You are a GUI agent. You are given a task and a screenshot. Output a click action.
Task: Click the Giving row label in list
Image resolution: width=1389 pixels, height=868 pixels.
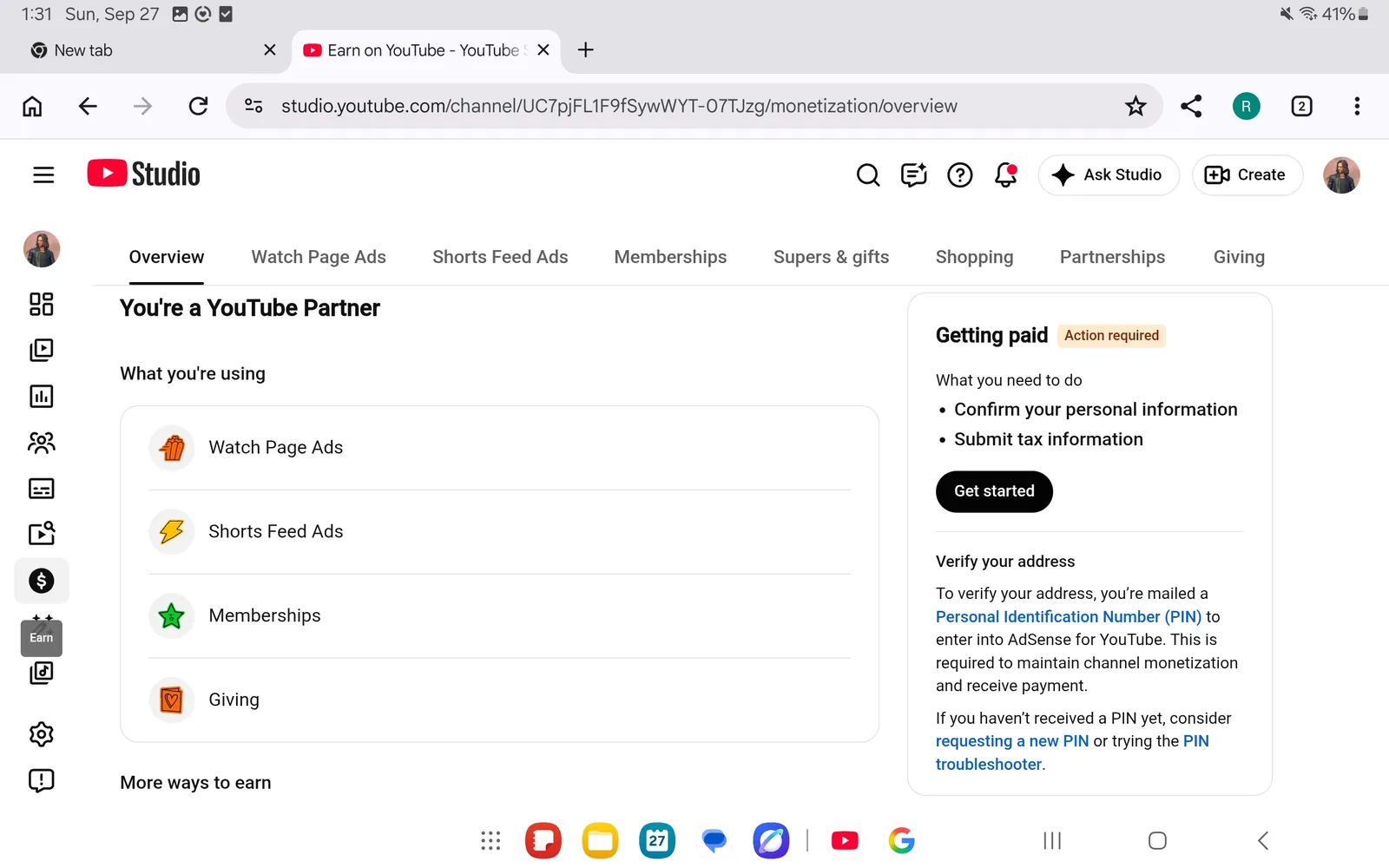pyautogui.click(x=234, y=700)
